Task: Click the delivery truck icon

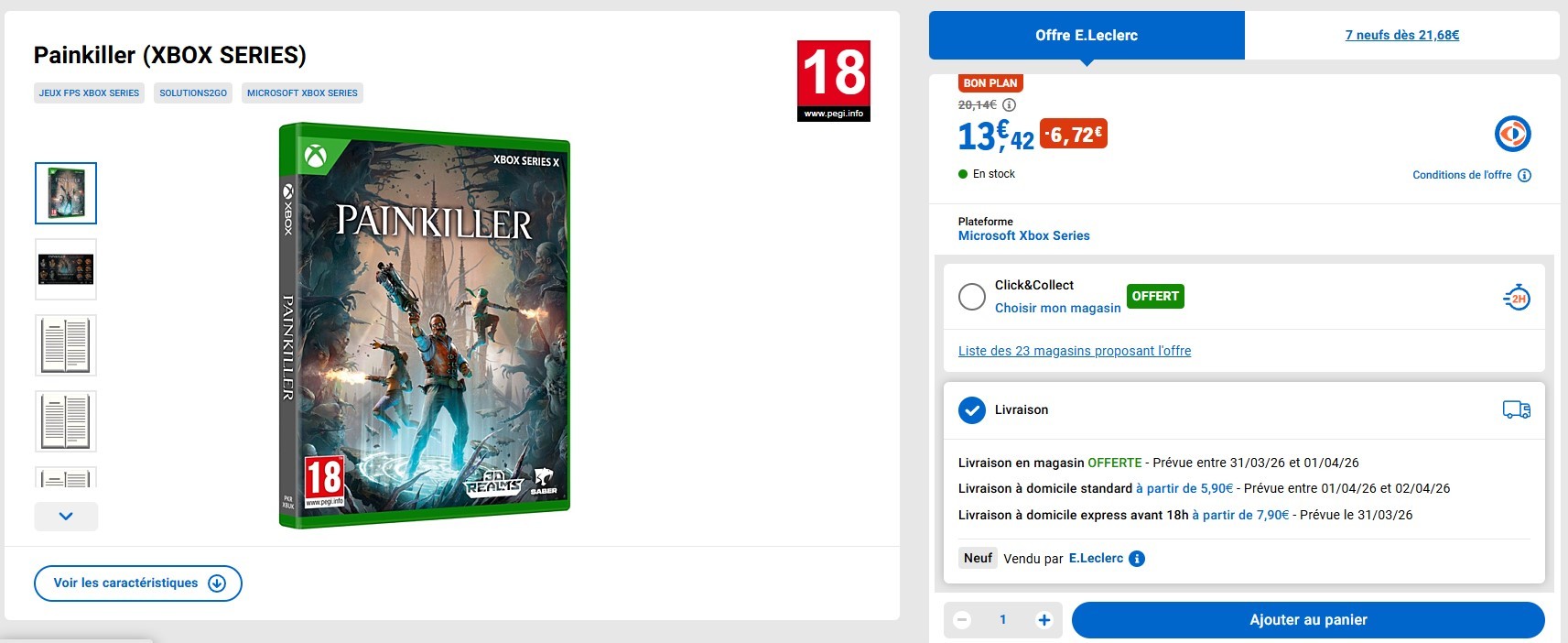Action: pos(1517,409)
